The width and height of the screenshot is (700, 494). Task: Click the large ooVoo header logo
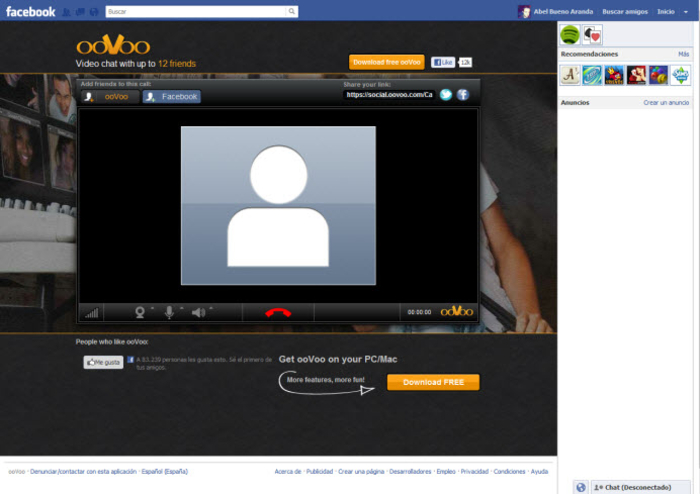coord(113,45)
